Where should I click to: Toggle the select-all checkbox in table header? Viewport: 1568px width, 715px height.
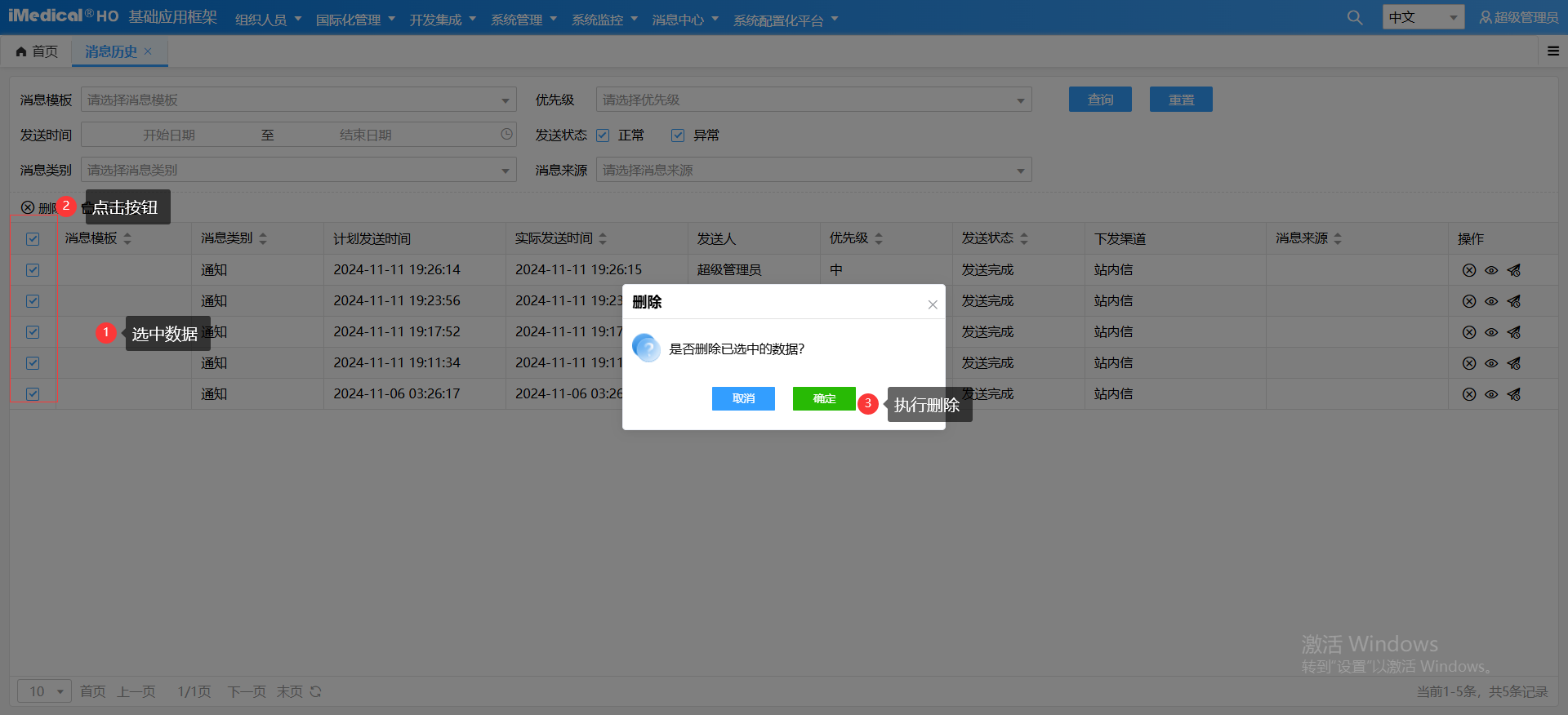(33, 239)
